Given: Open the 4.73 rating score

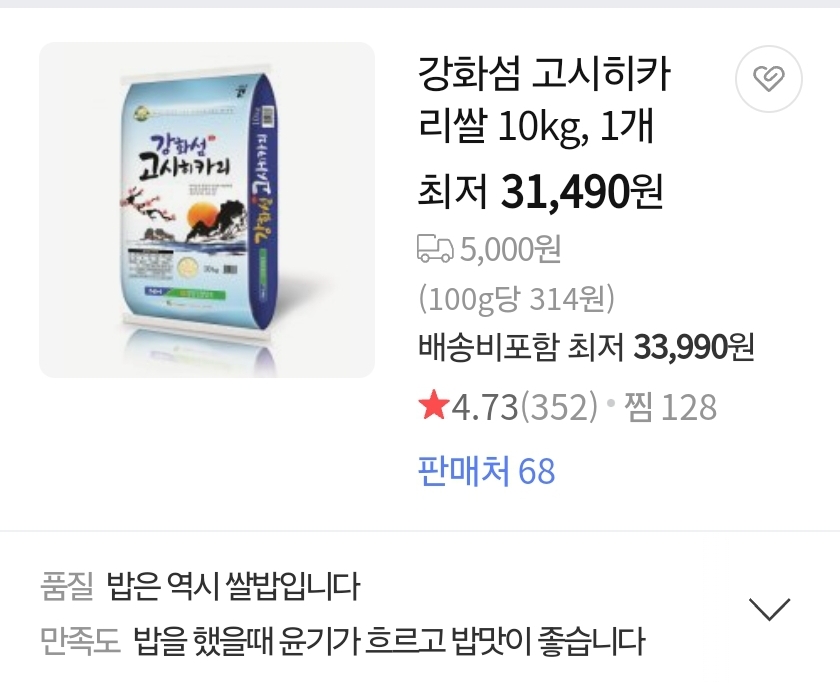Looking at the screenshot, I should point(485,407).
